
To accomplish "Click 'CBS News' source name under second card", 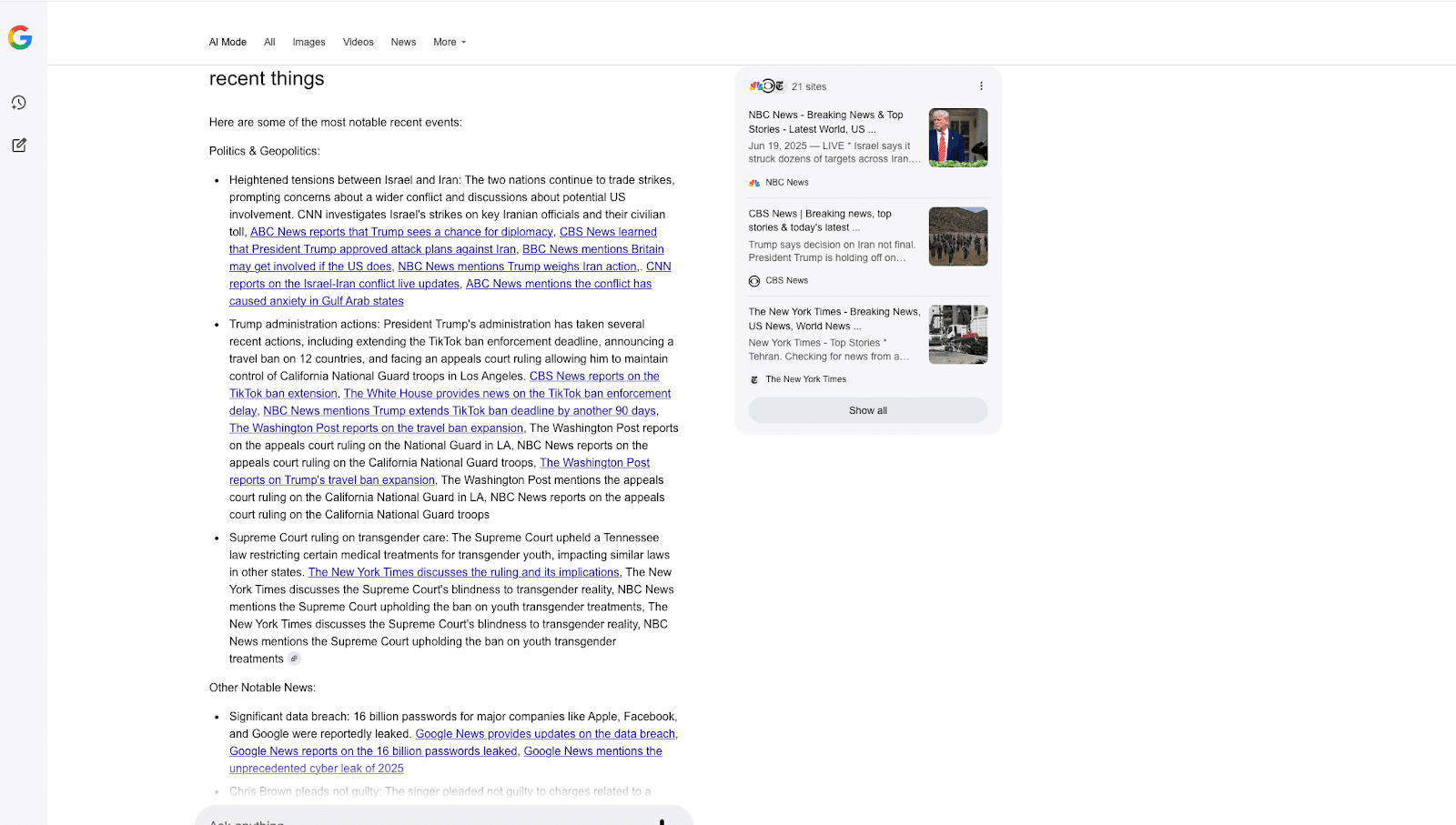I will tap(787, 281).
